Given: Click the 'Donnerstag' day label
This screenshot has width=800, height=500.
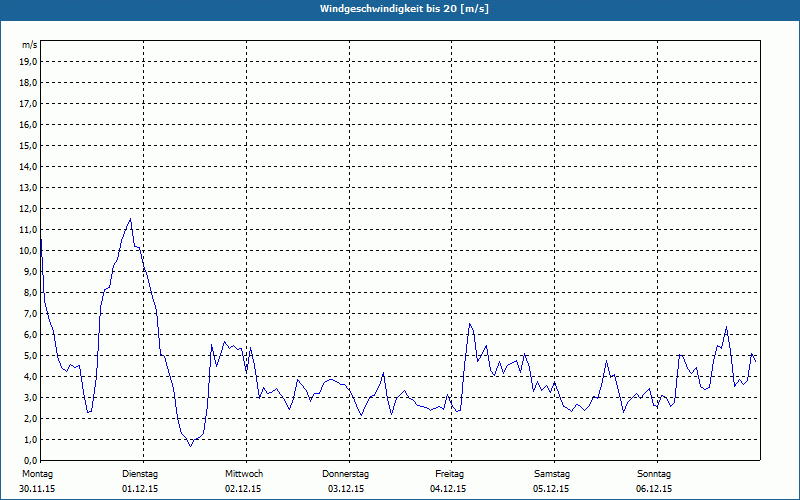Looking at the screenshot, I should click(x=345, y=474).
